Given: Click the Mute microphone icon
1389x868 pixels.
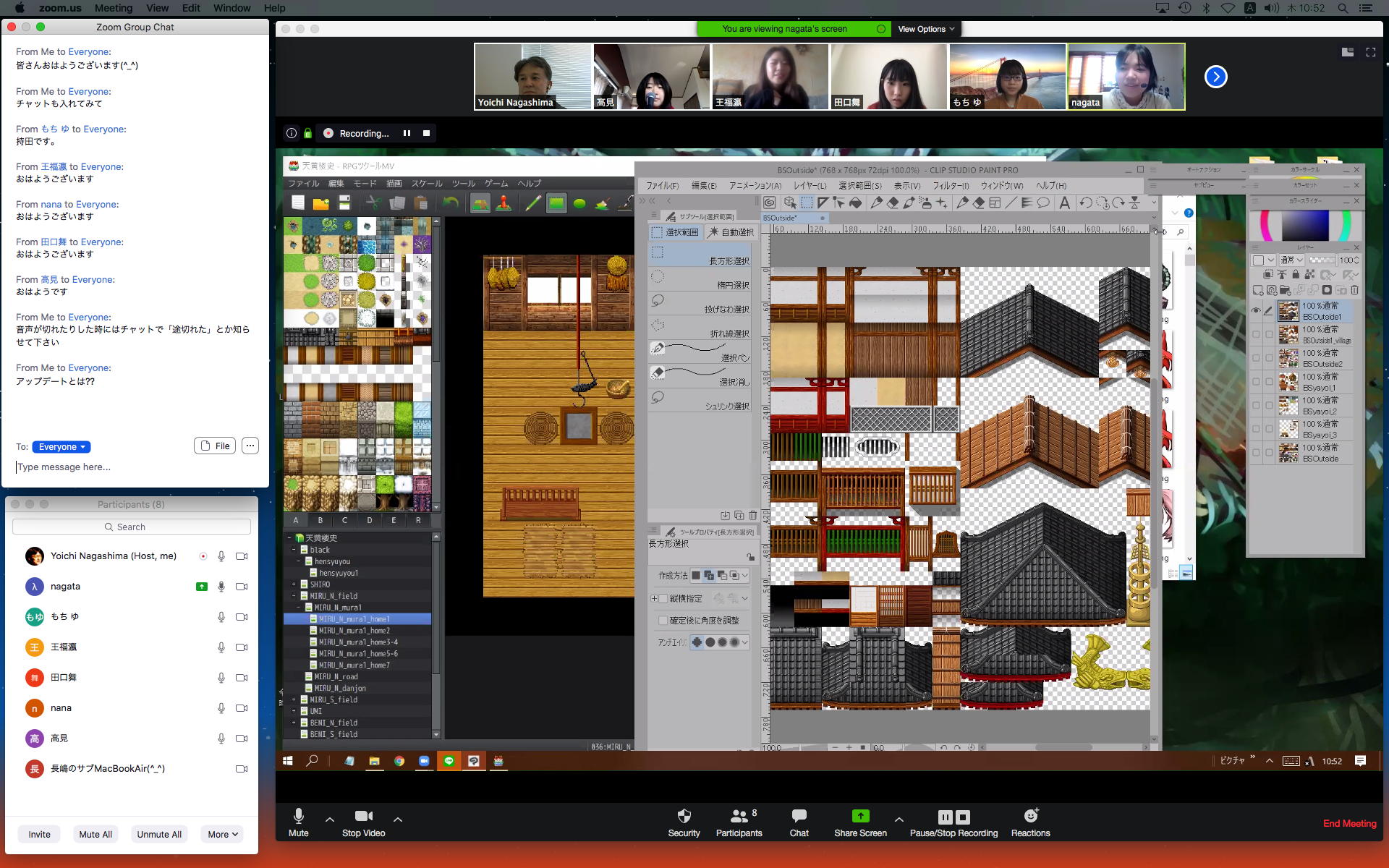Looking at the screenshot, I should click(x=298, y=816).
